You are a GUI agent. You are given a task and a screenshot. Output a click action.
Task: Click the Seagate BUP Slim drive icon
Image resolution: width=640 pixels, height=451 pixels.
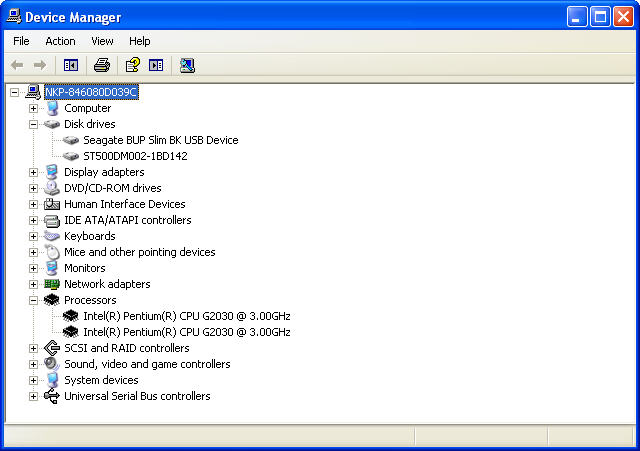tap(71, 140)
